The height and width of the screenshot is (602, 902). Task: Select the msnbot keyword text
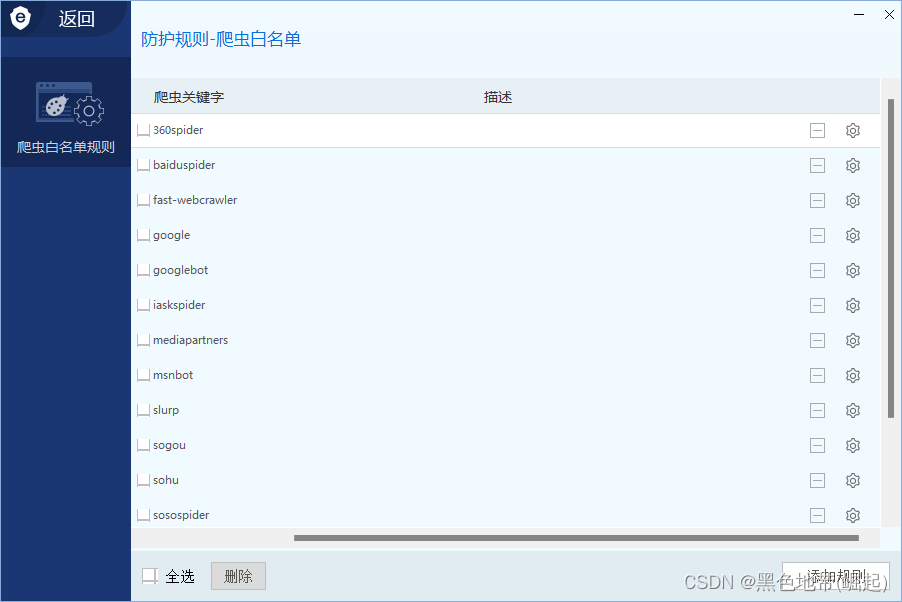[173, 375]
